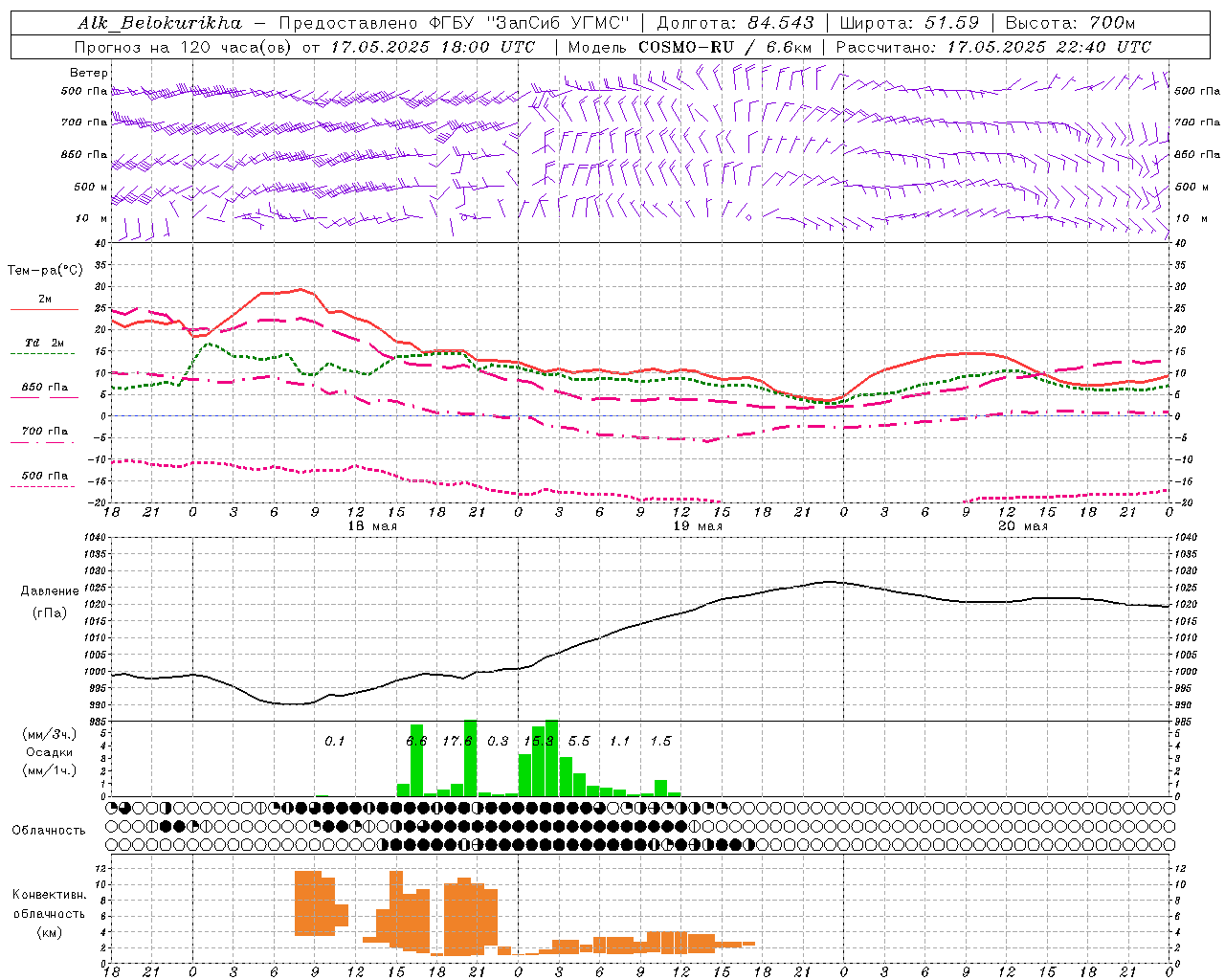The image size is (1225, 980).
Task: Click the '1.5' precipitation total
Action: (660, 741)
